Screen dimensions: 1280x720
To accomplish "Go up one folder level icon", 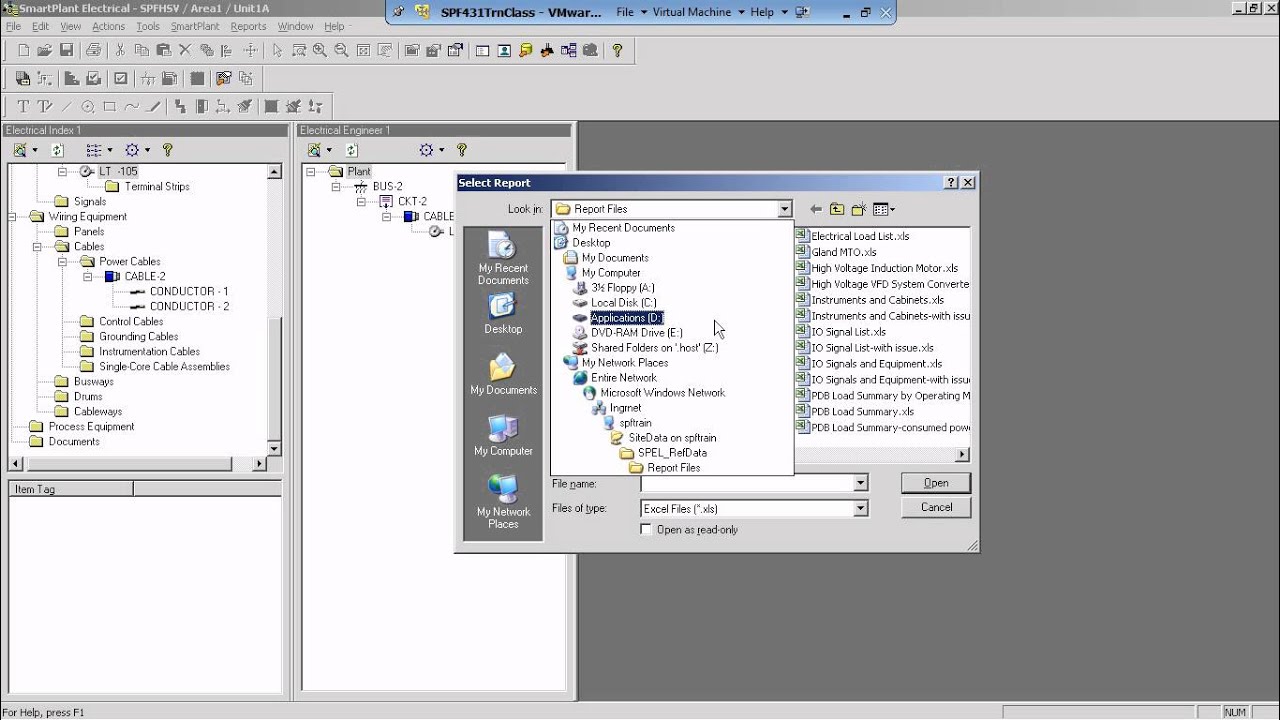I will click(x=837, y=209).
